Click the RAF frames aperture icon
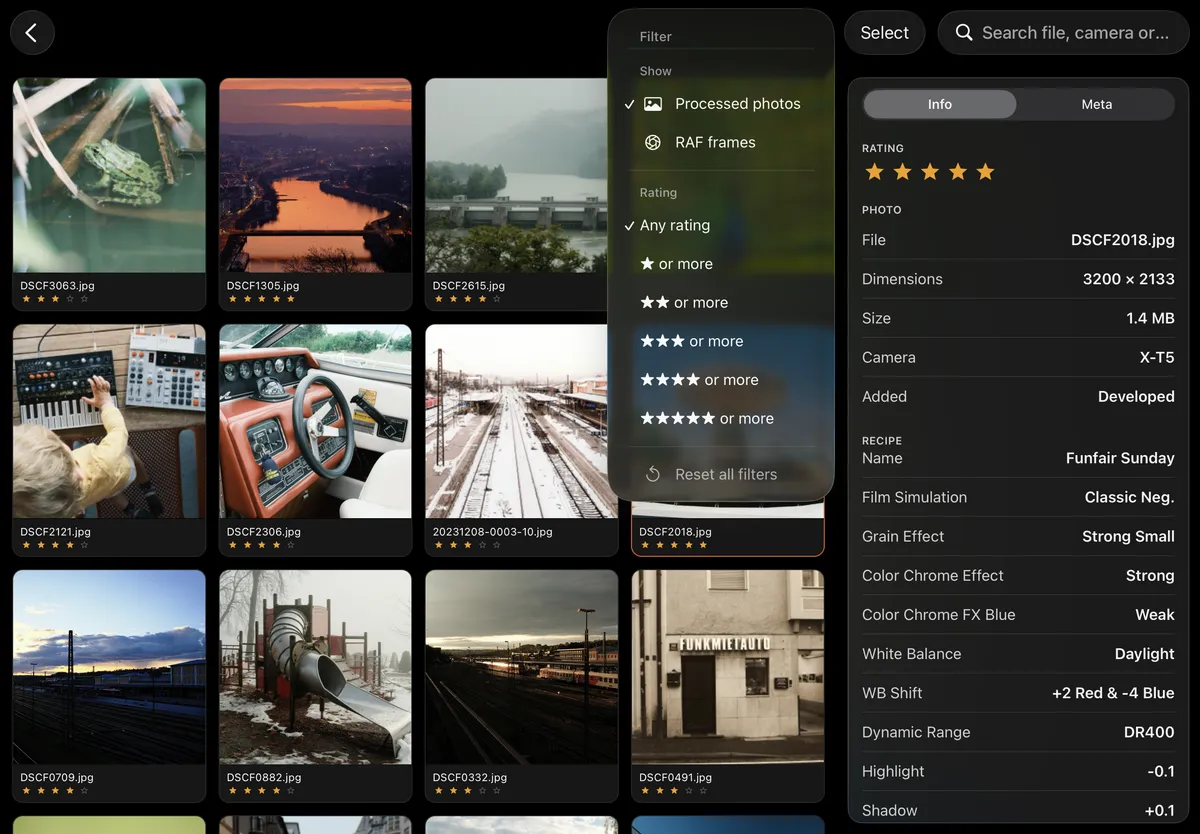This screenshot has width=1200, height=834. 653,143
